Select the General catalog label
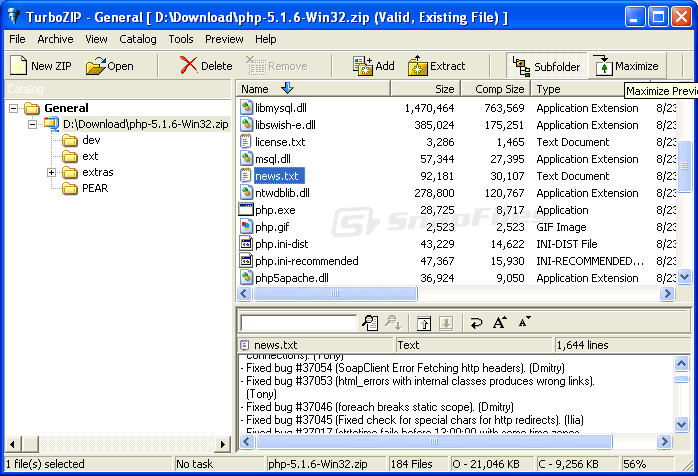 pos(66,108)
